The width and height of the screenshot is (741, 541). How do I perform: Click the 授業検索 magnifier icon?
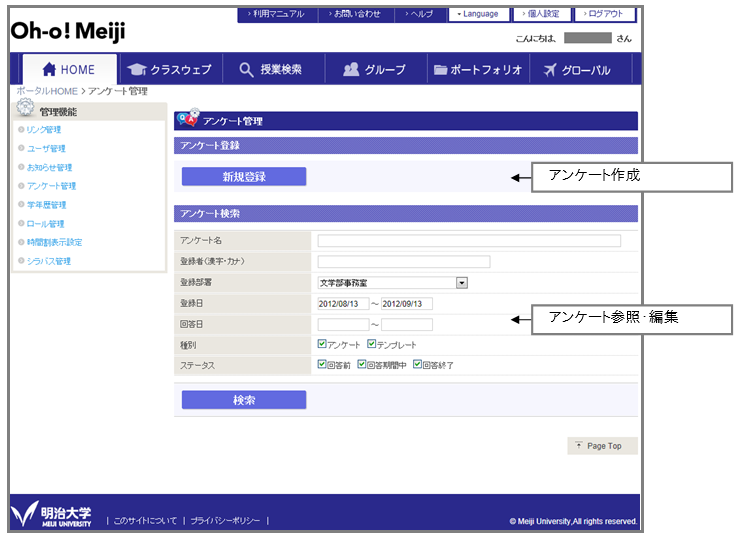click(246, 69)
